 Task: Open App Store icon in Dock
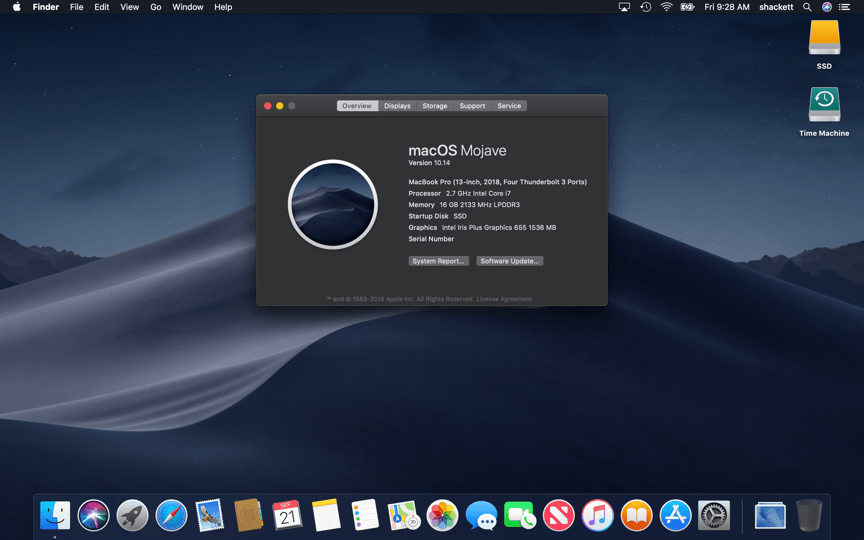(675, 515)
